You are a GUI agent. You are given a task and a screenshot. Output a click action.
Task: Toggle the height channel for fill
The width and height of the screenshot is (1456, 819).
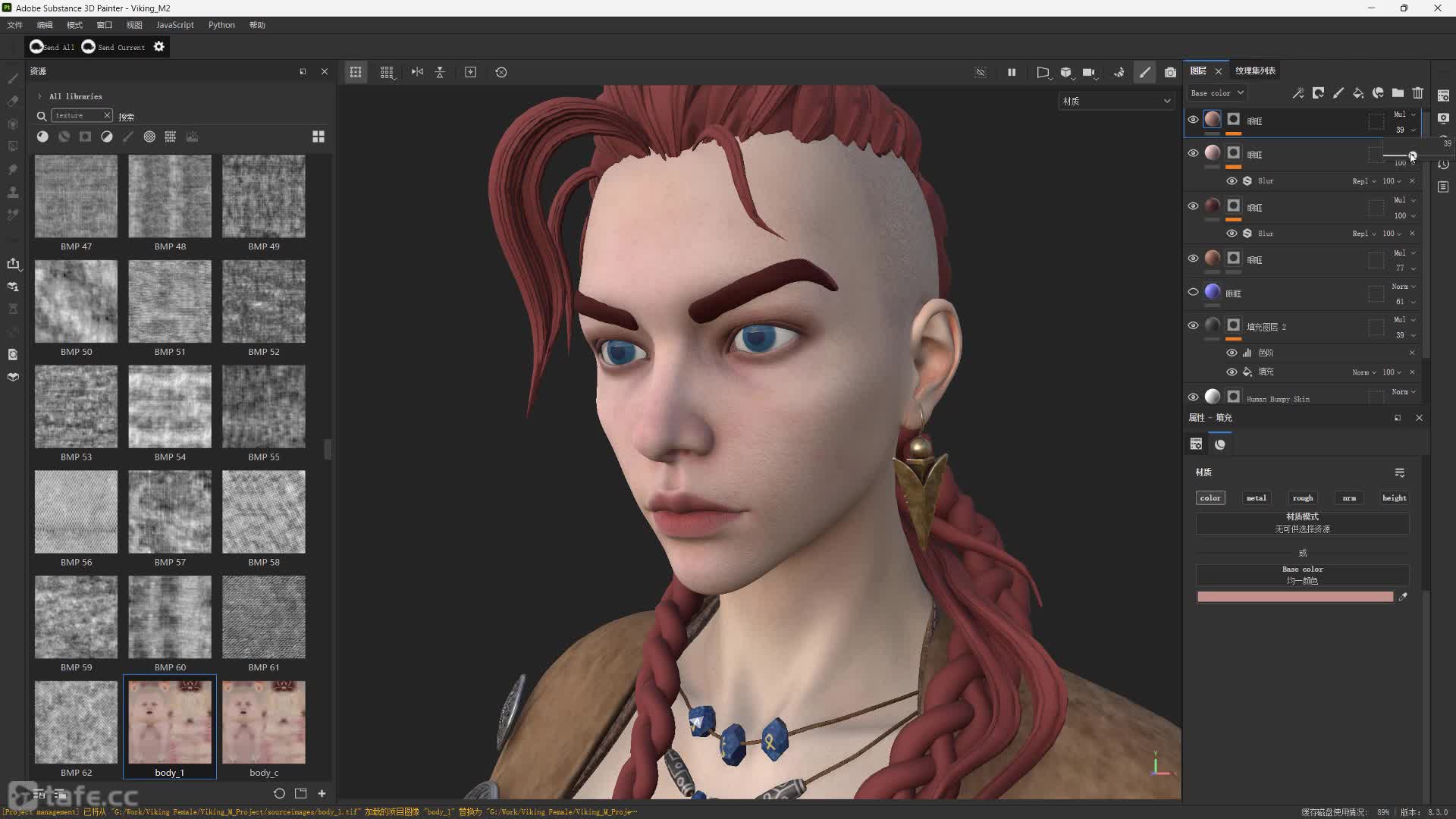(1394, 498)
